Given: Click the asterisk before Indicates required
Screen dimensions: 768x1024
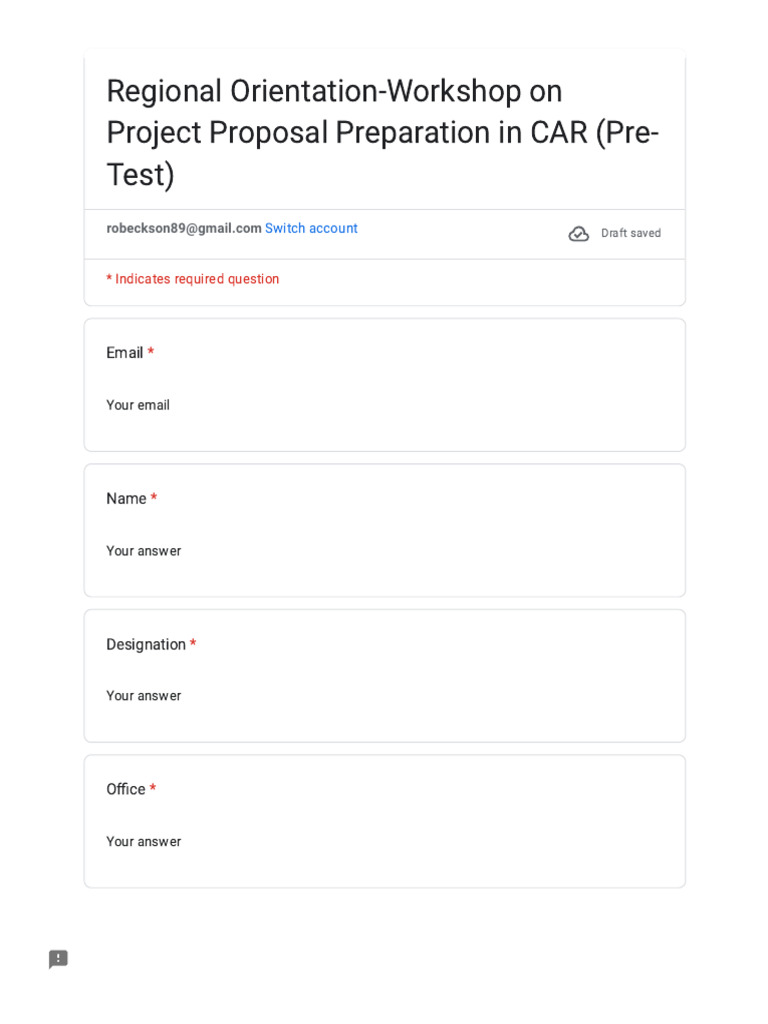Looking at the screenshot, I should (x=109, y=278).
